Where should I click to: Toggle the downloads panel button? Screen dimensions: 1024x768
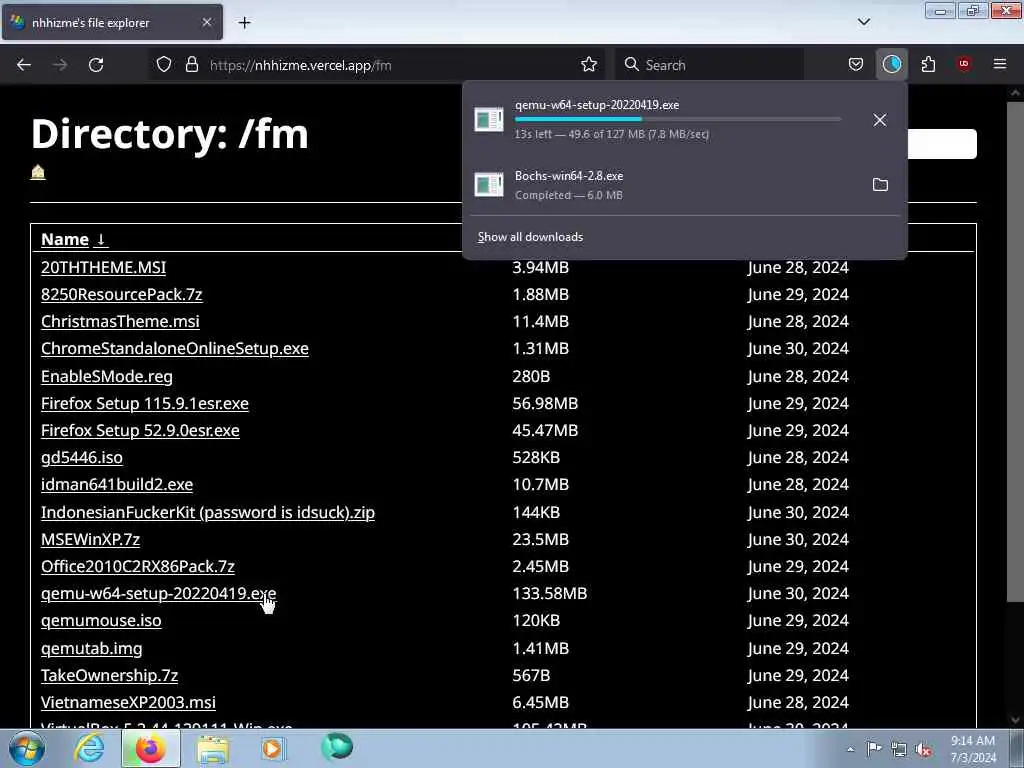[891, 65]
